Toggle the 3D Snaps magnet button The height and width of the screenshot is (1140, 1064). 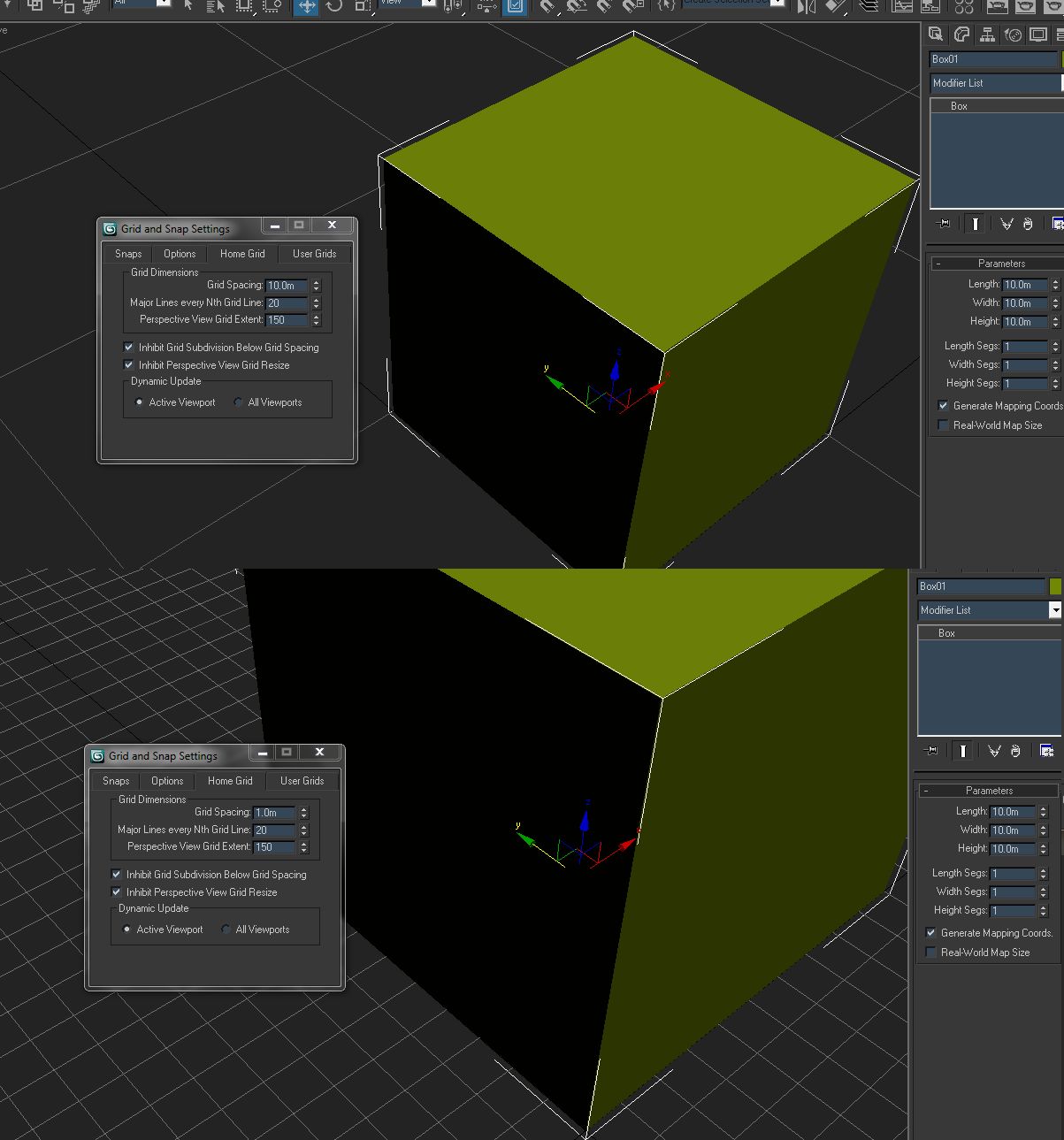548,6
